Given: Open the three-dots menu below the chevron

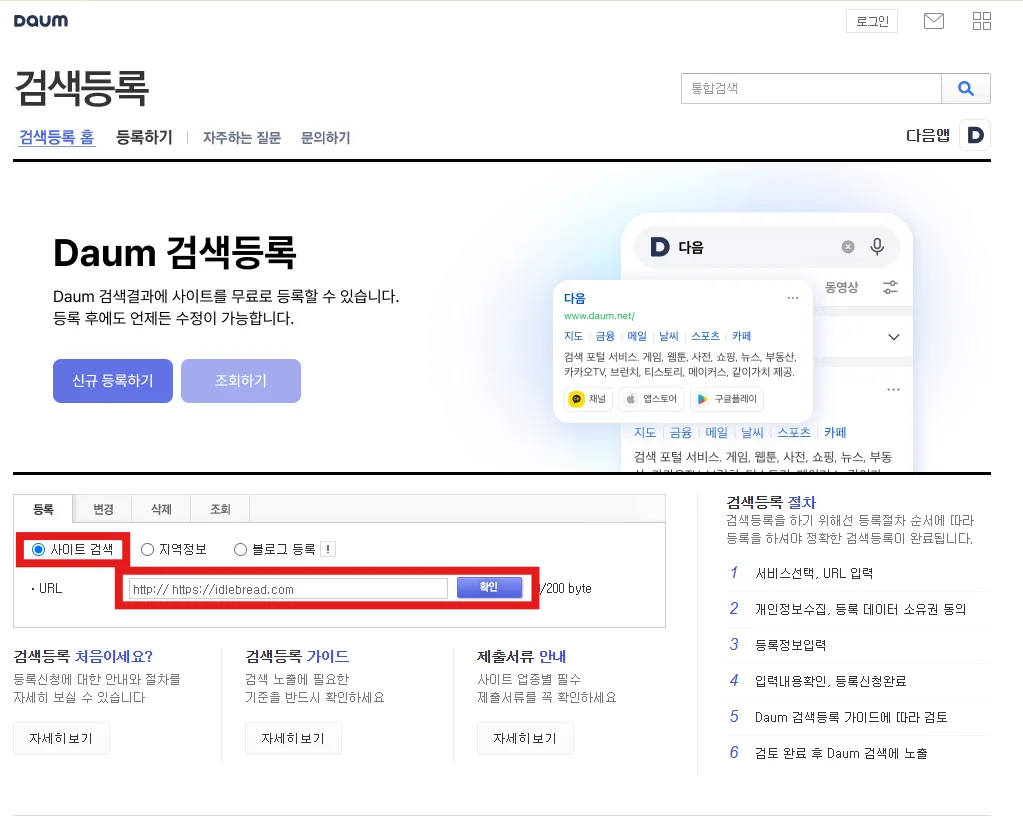Looking at the screenshot, I should [893, 390].
